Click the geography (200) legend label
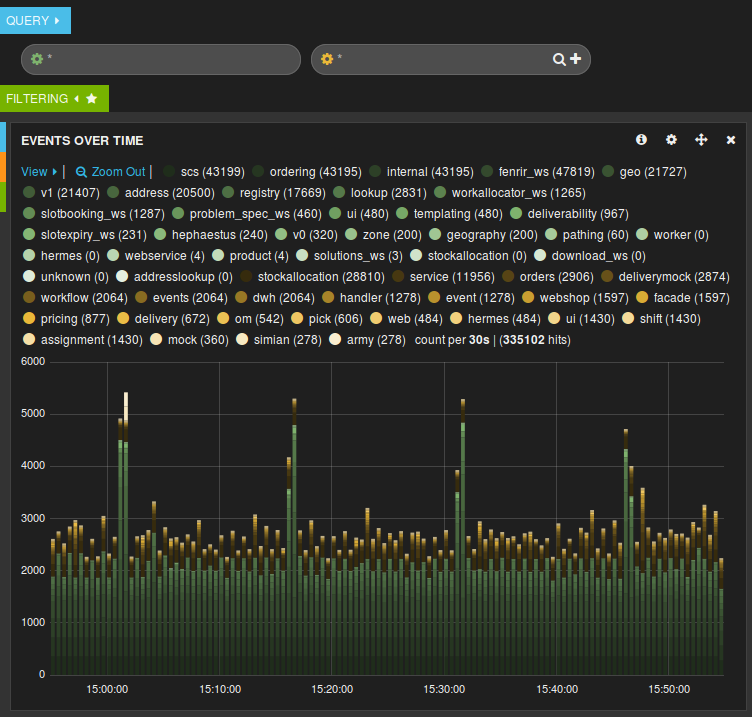752x717 pixels. pos(492,235)
